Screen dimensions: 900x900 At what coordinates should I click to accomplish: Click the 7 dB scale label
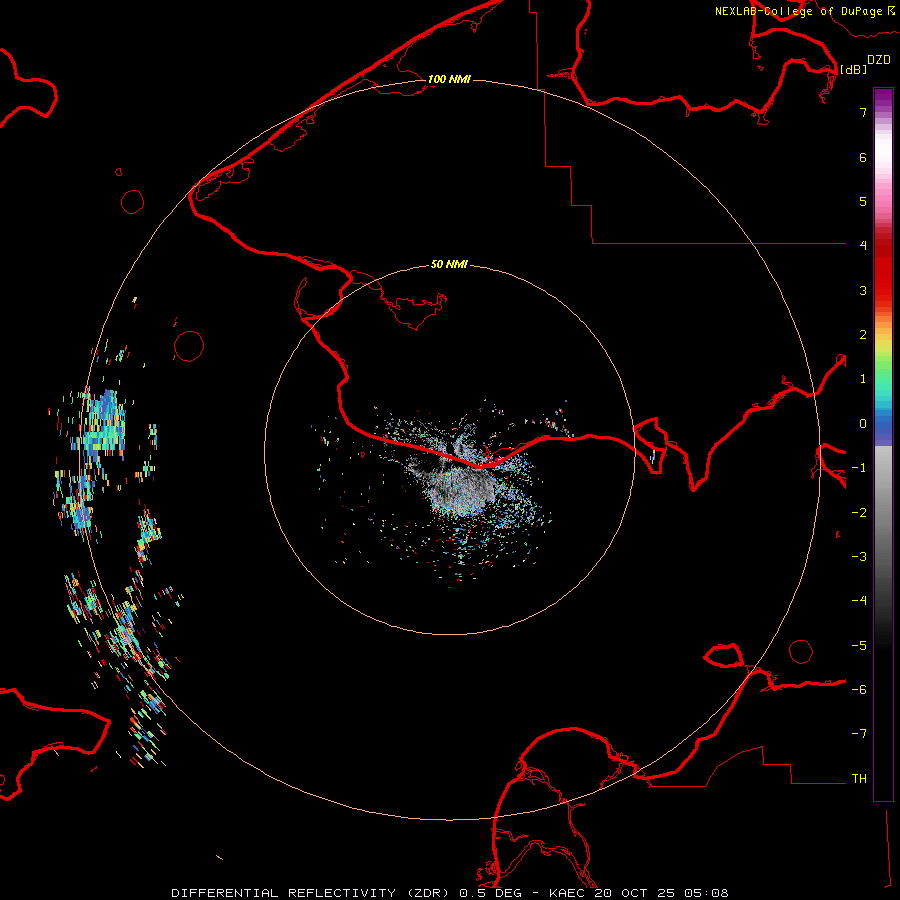coord(863,112)
